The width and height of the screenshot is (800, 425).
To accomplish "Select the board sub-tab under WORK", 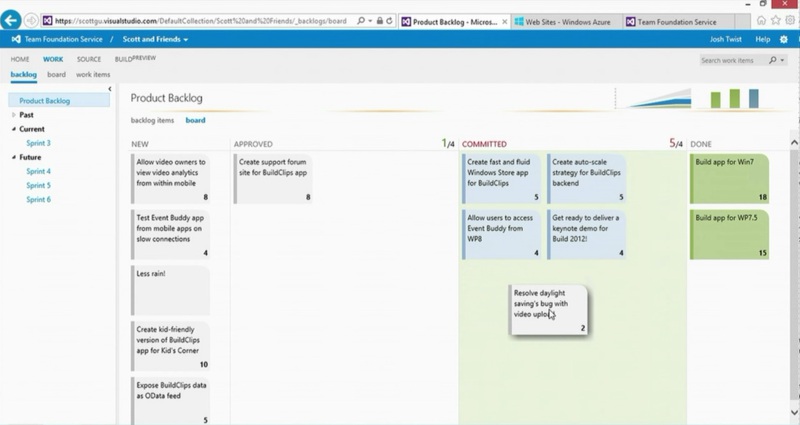I will pyautogui.click(x=56, y=74).
